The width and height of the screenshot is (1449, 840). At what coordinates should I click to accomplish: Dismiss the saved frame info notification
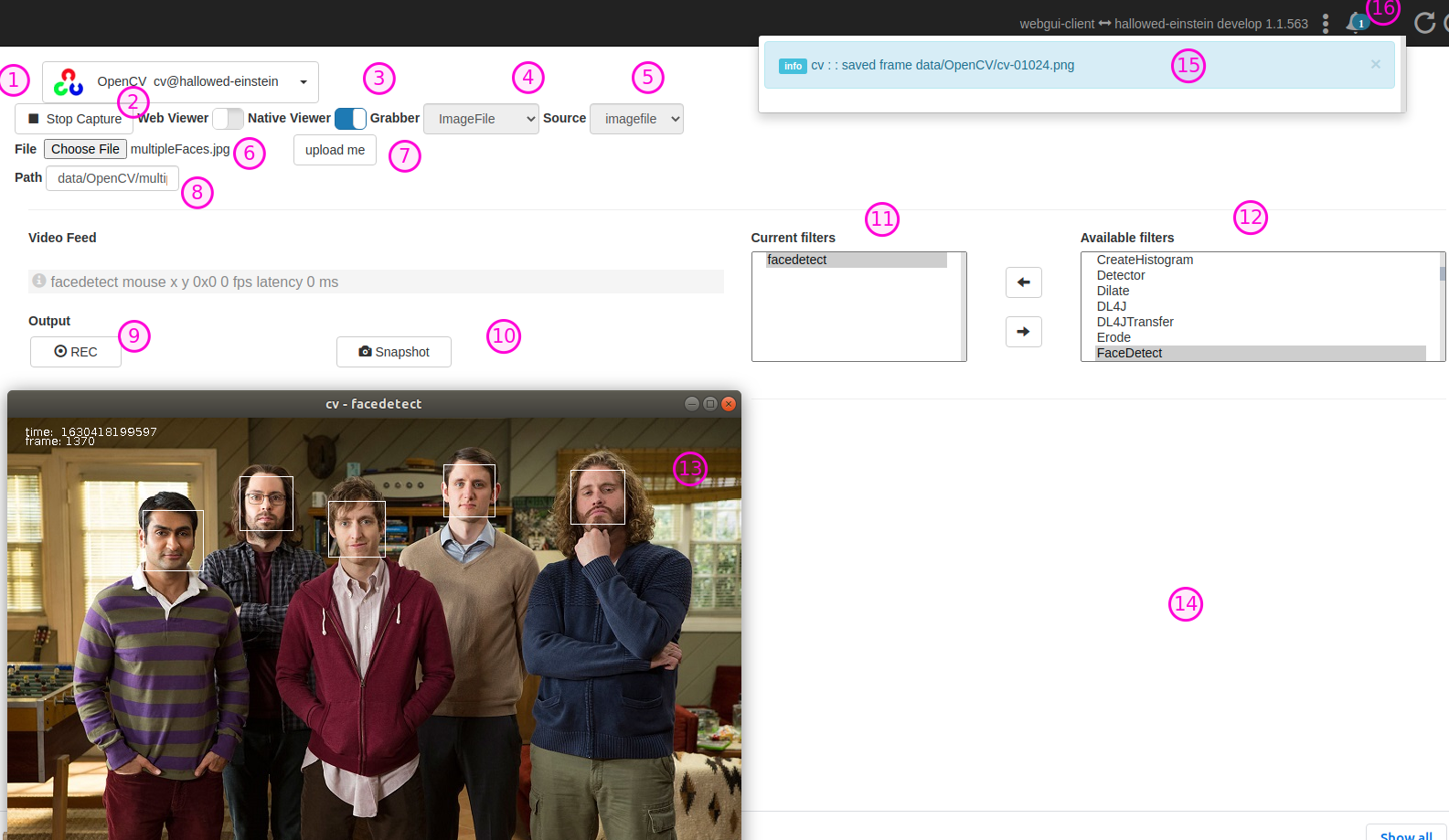click(x=1375, y=64)
